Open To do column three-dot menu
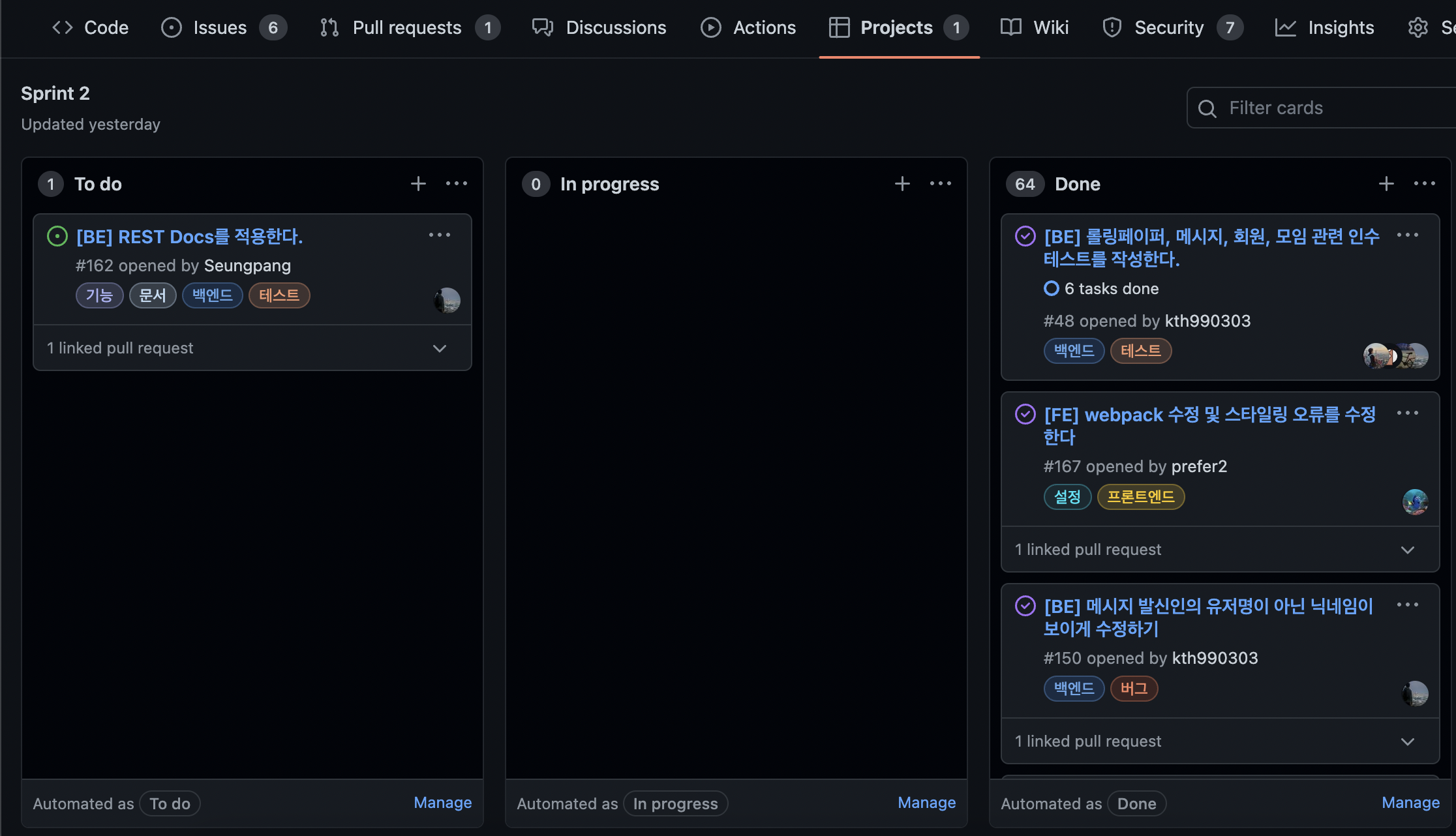1456x836 pixels. (457, 184)
